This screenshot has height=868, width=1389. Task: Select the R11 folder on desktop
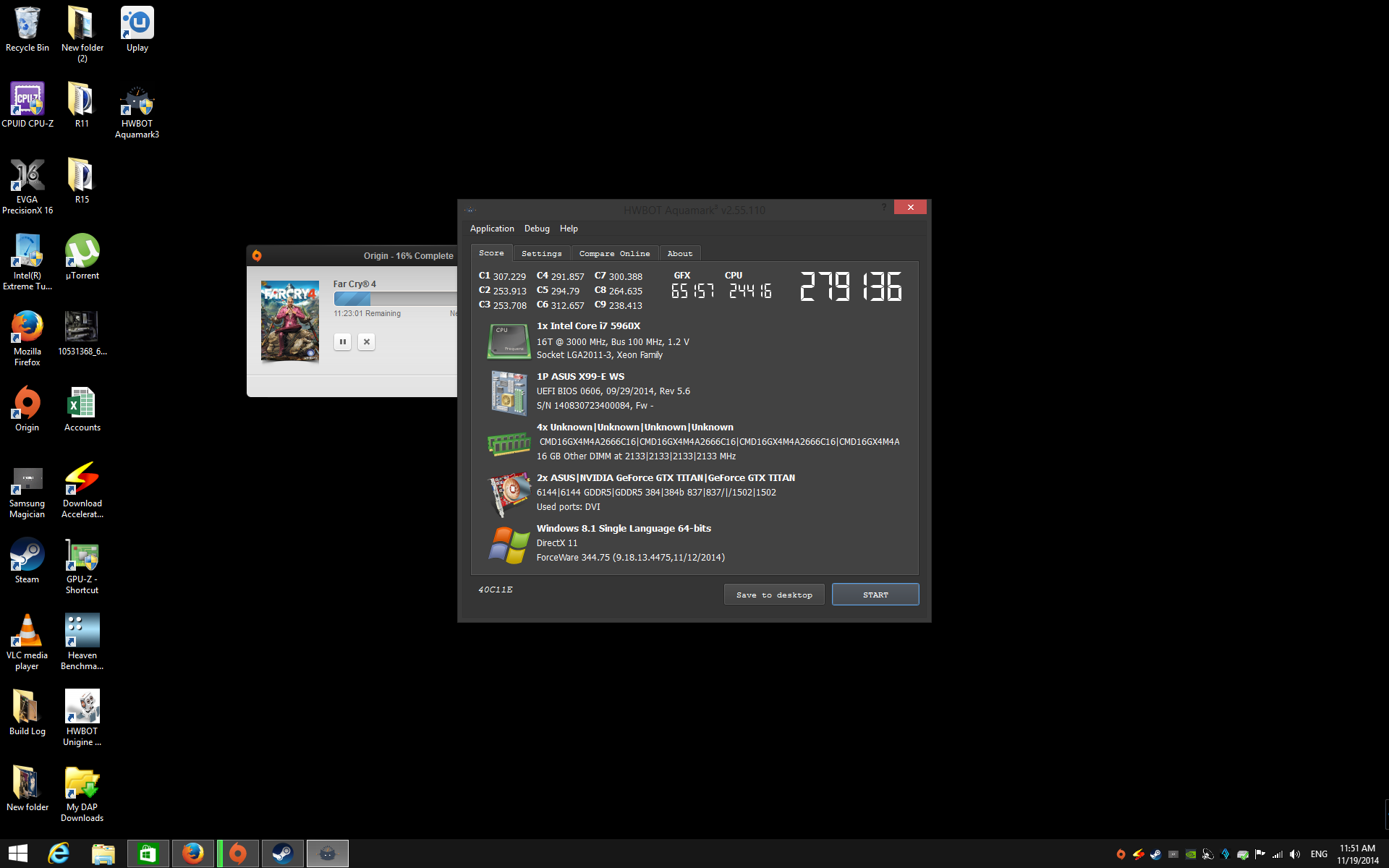click(82, 105)
